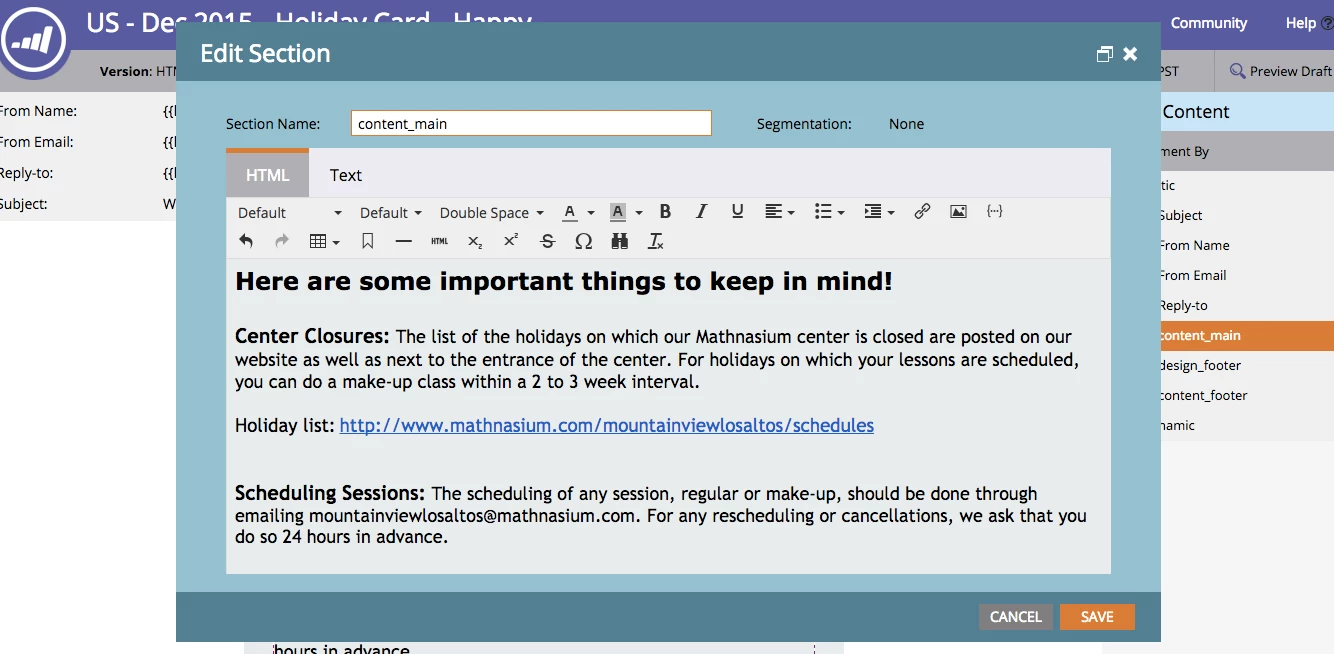Click the undo arrow
This screenshot has width=1334, height=654.
(246, 241)
